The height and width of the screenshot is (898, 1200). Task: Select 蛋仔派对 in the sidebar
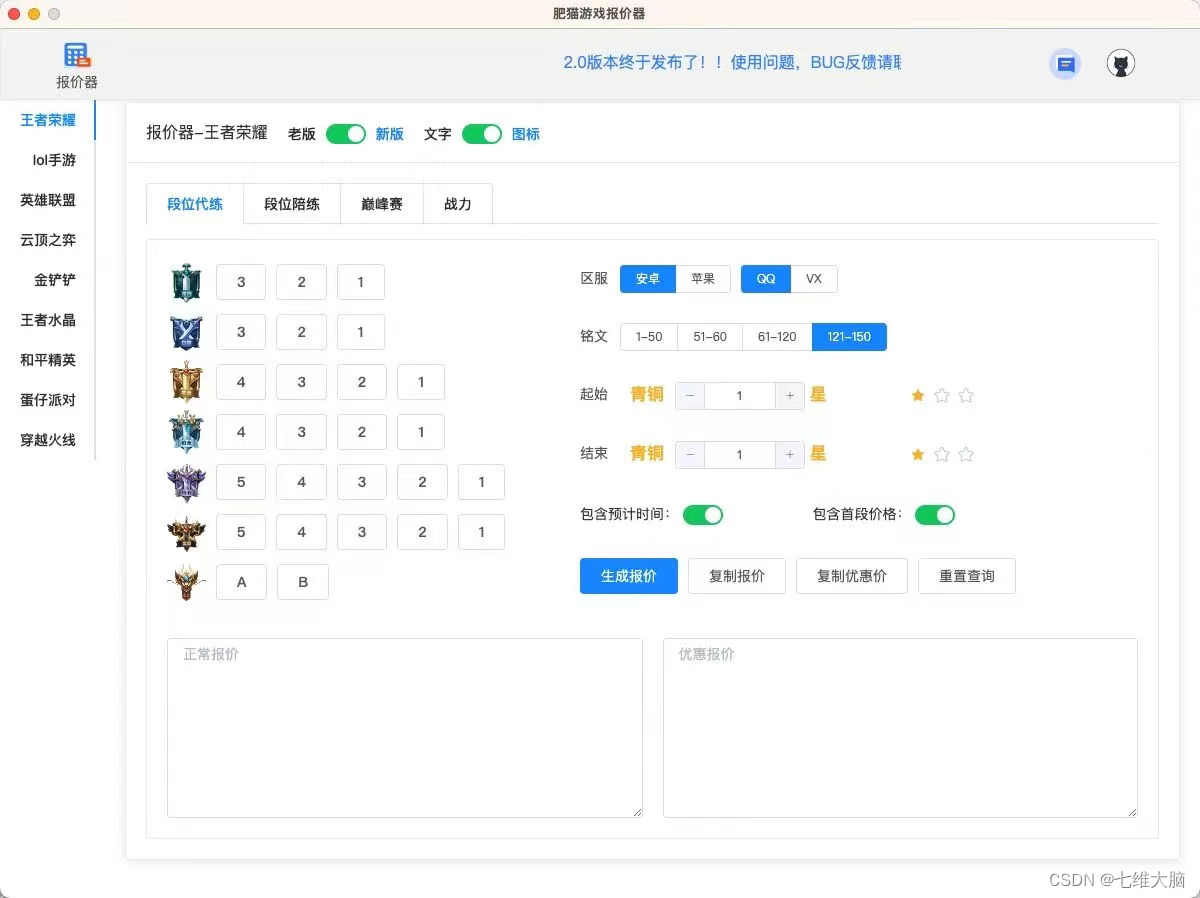[48, 400]
